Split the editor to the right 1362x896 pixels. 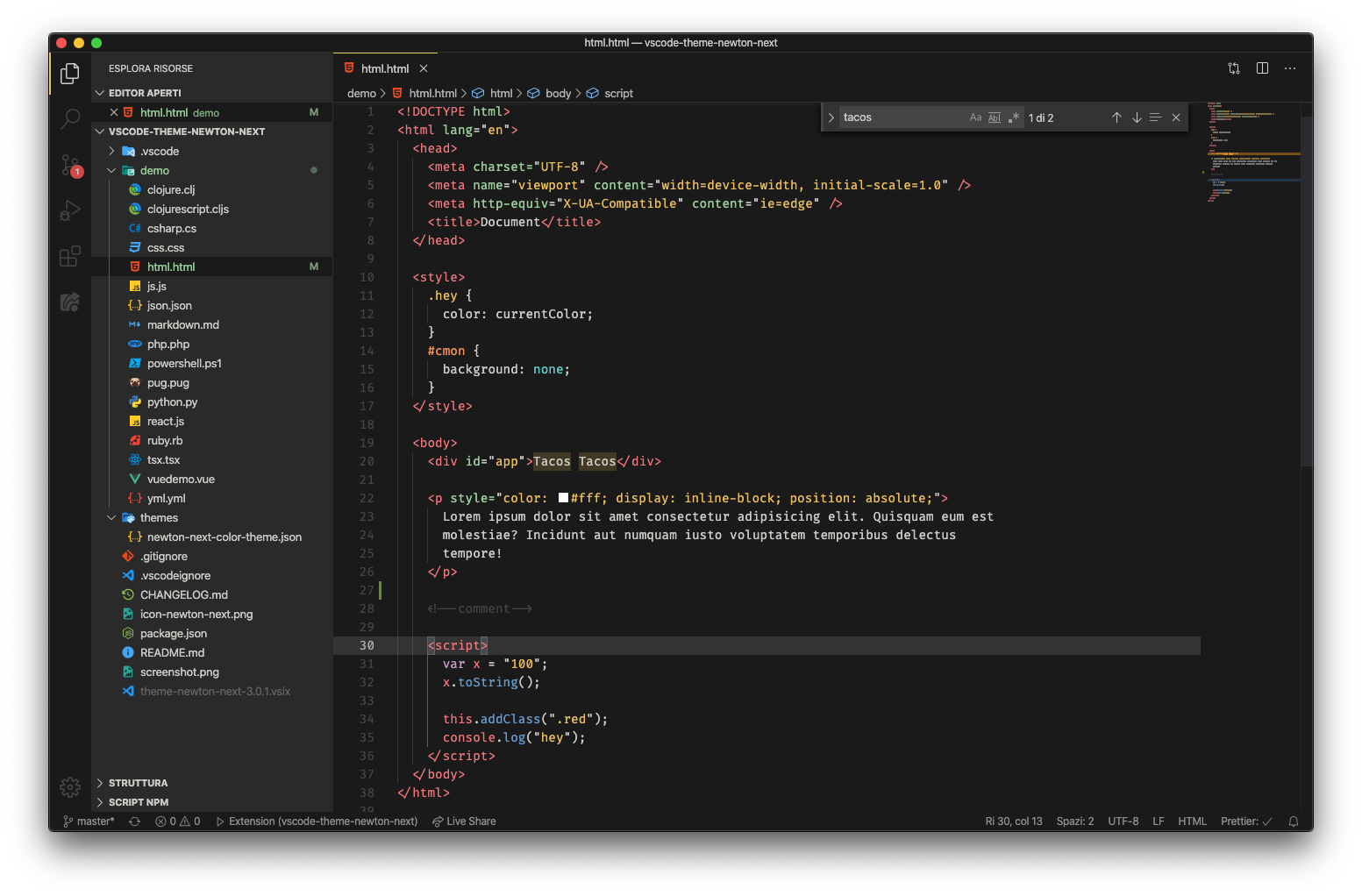[x=1262, y=68]
